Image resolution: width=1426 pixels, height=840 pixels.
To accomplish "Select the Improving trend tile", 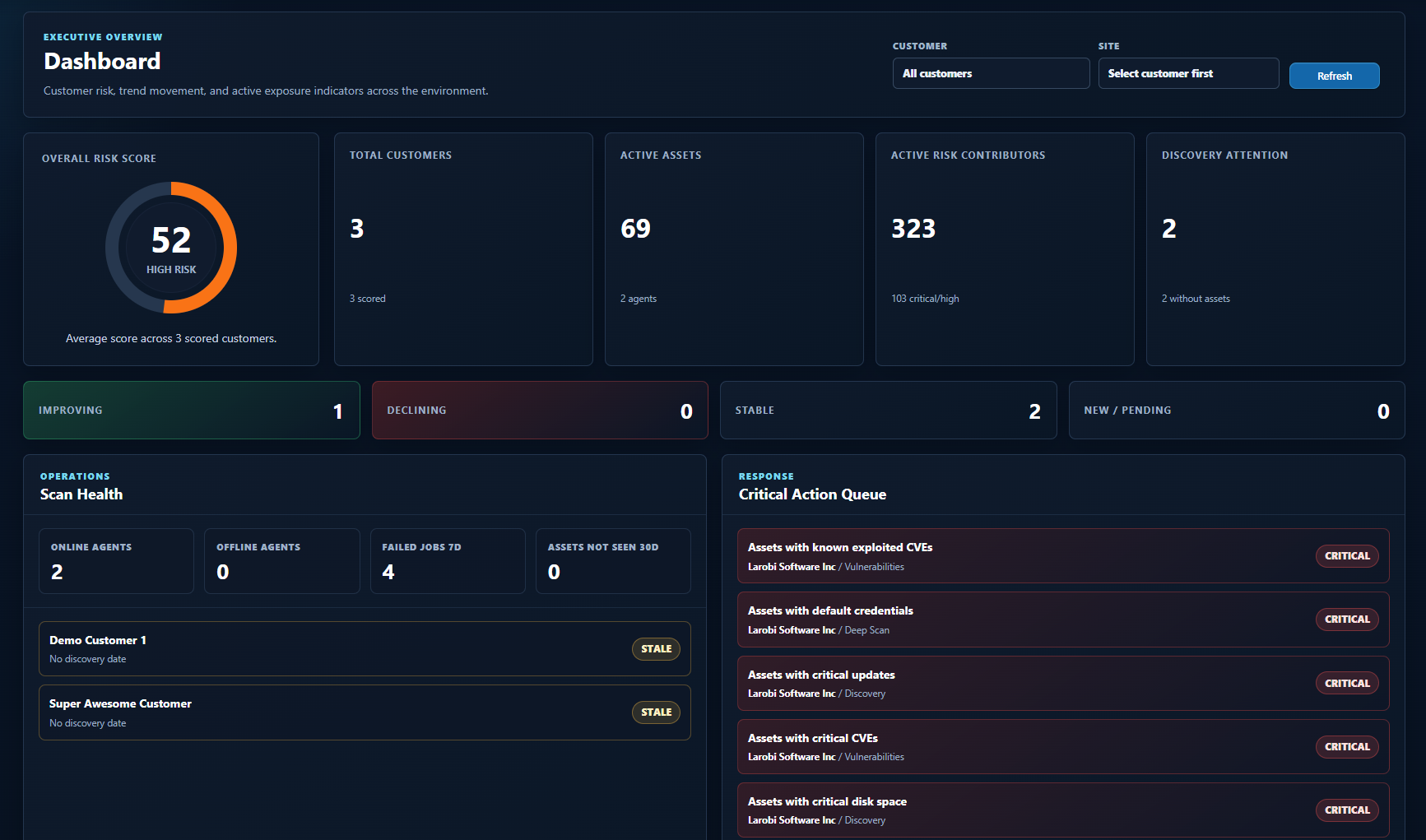I will pyautogui.click(x=192, y=410).
